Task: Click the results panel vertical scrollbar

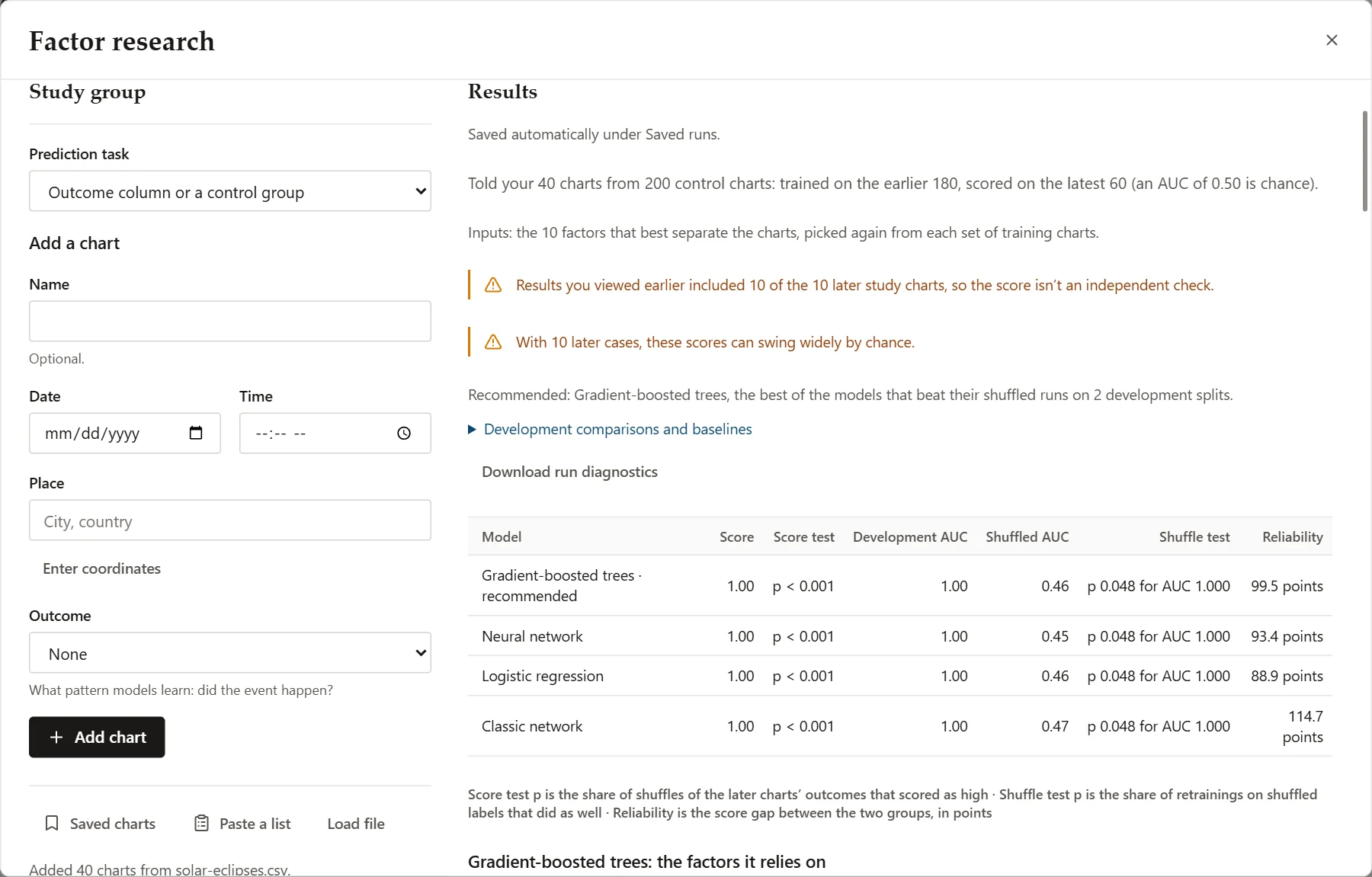Action: pyautogui.click(x=1365, y=161)
